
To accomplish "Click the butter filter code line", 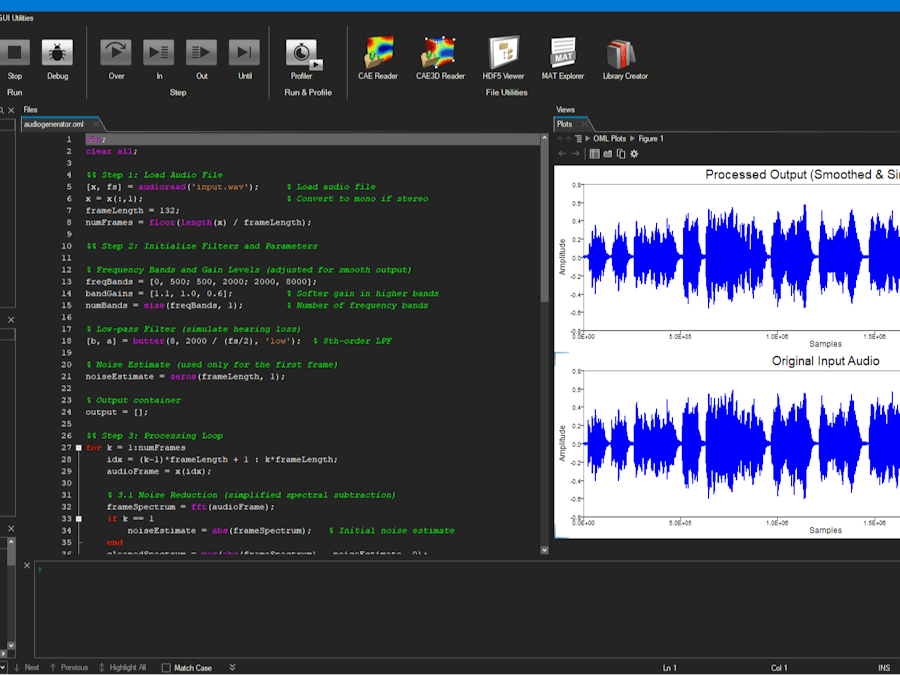I will [193, 341].
